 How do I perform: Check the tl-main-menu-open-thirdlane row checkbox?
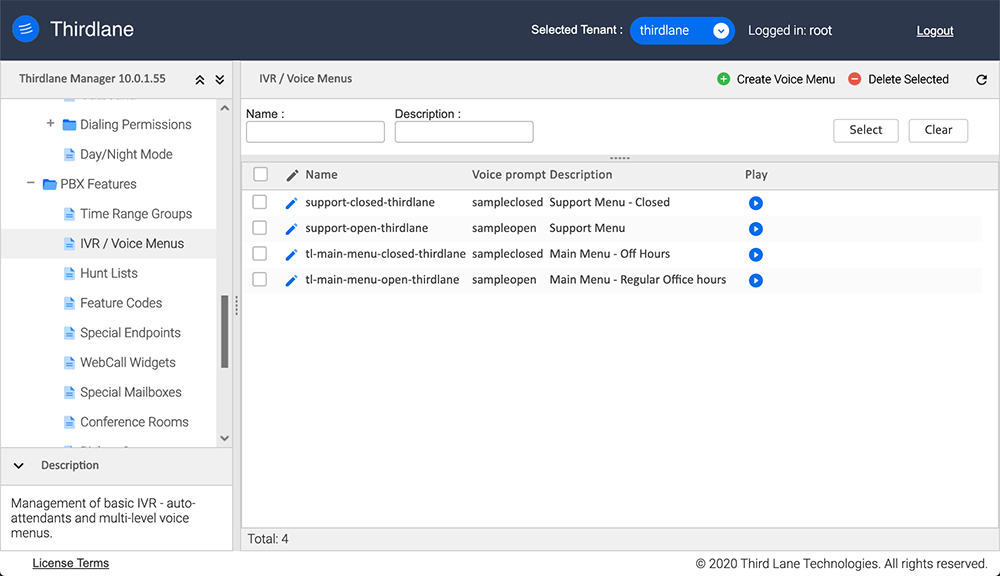click(260, 279)
